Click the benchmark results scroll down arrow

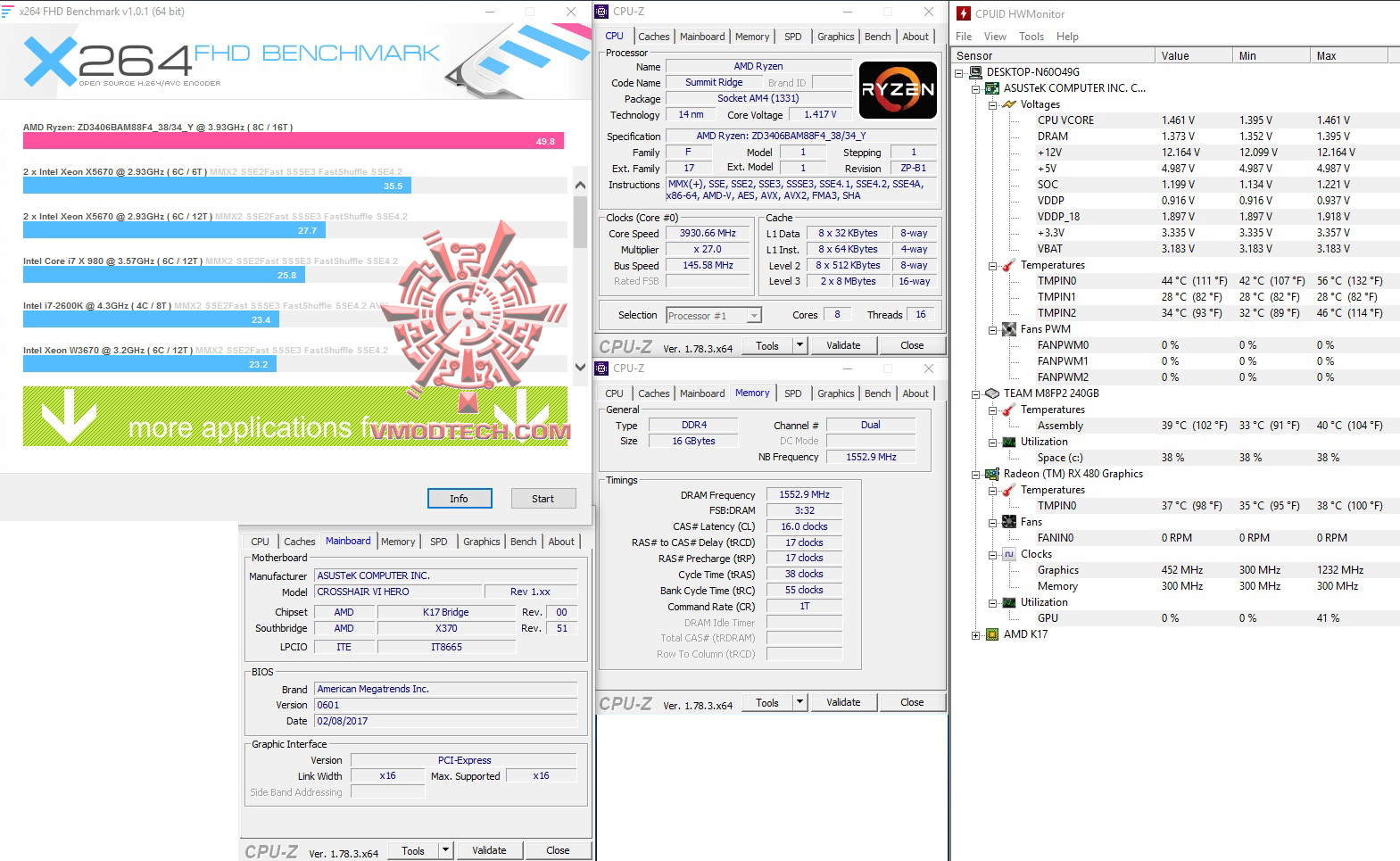point(580,367)
